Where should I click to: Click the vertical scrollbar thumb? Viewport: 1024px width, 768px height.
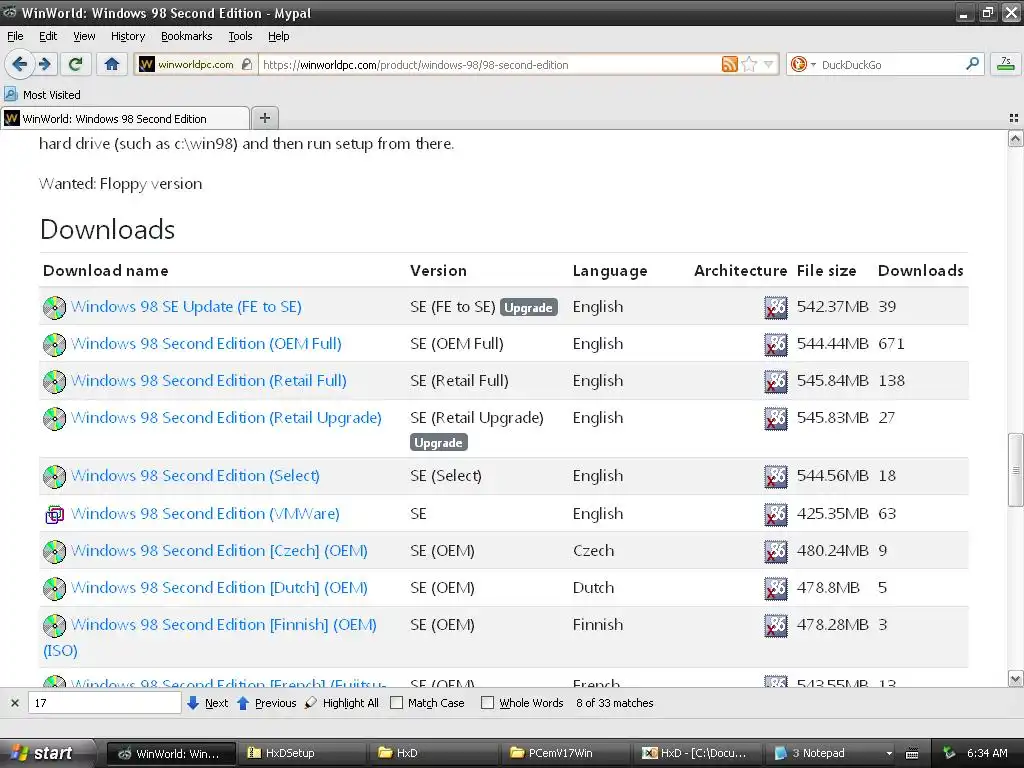pyautogui.click(x=1015, y=470)
